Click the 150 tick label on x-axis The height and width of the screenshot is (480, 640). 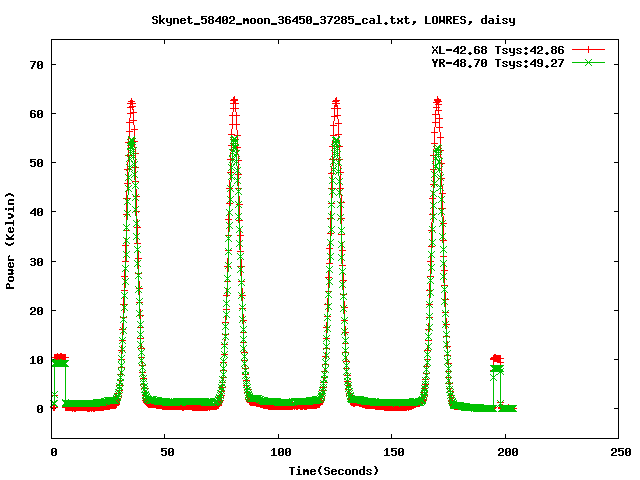(393, 452)
